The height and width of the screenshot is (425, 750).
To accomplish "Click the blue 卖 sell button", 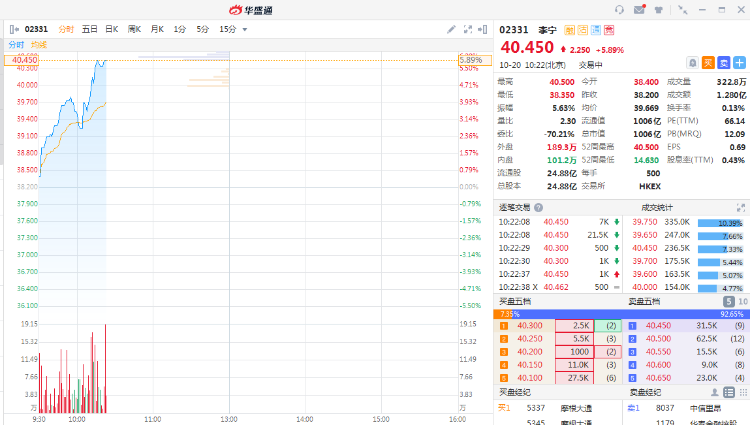I will click(x=724, y=63).
